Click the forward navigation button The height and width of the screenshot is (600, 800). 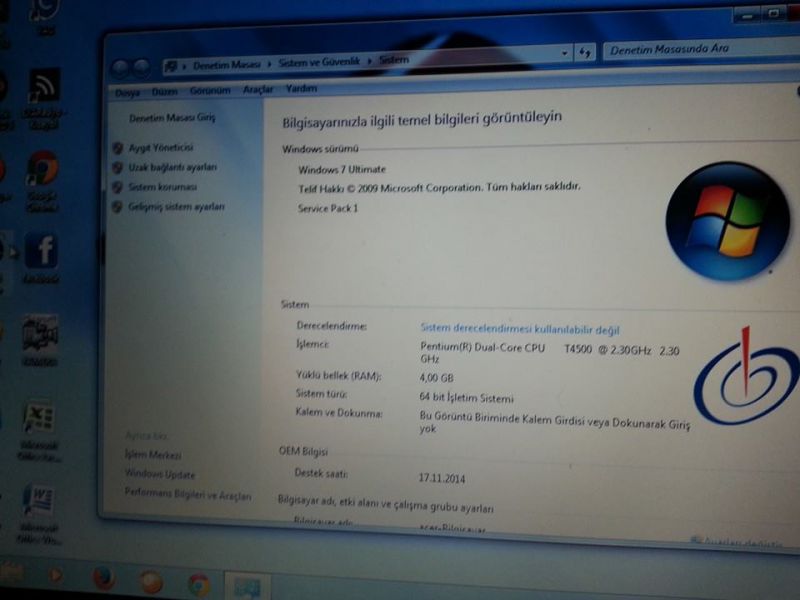(x=141, y=67)
